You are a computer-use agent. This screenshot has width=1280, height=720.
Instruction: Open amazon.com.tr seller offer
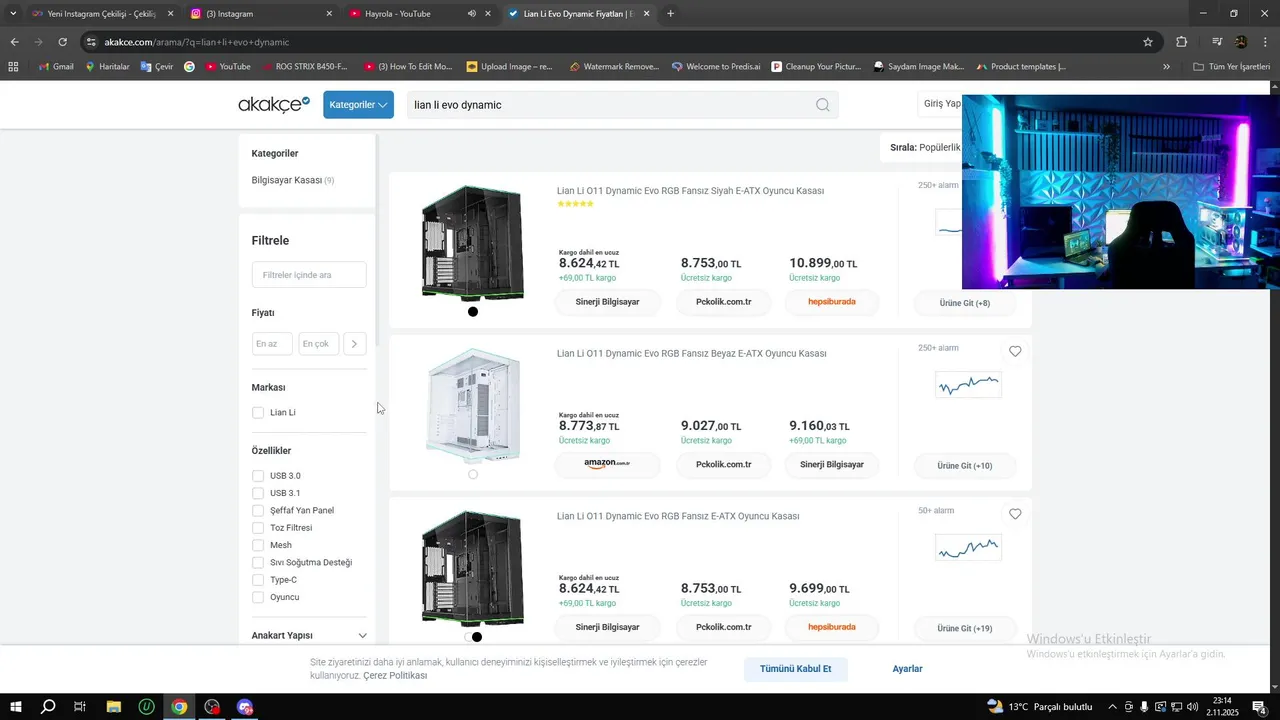[x=607, y=464]
